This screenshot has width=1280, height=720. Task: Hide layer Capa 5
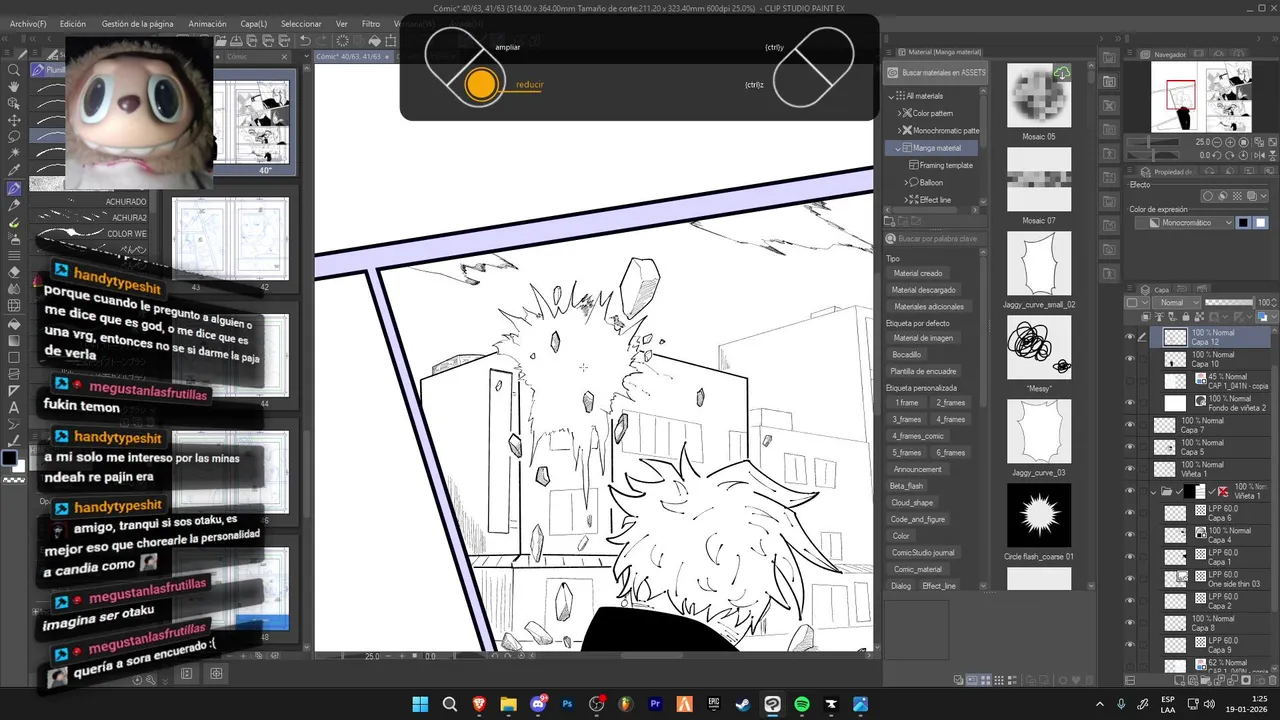click(1130, 447)
